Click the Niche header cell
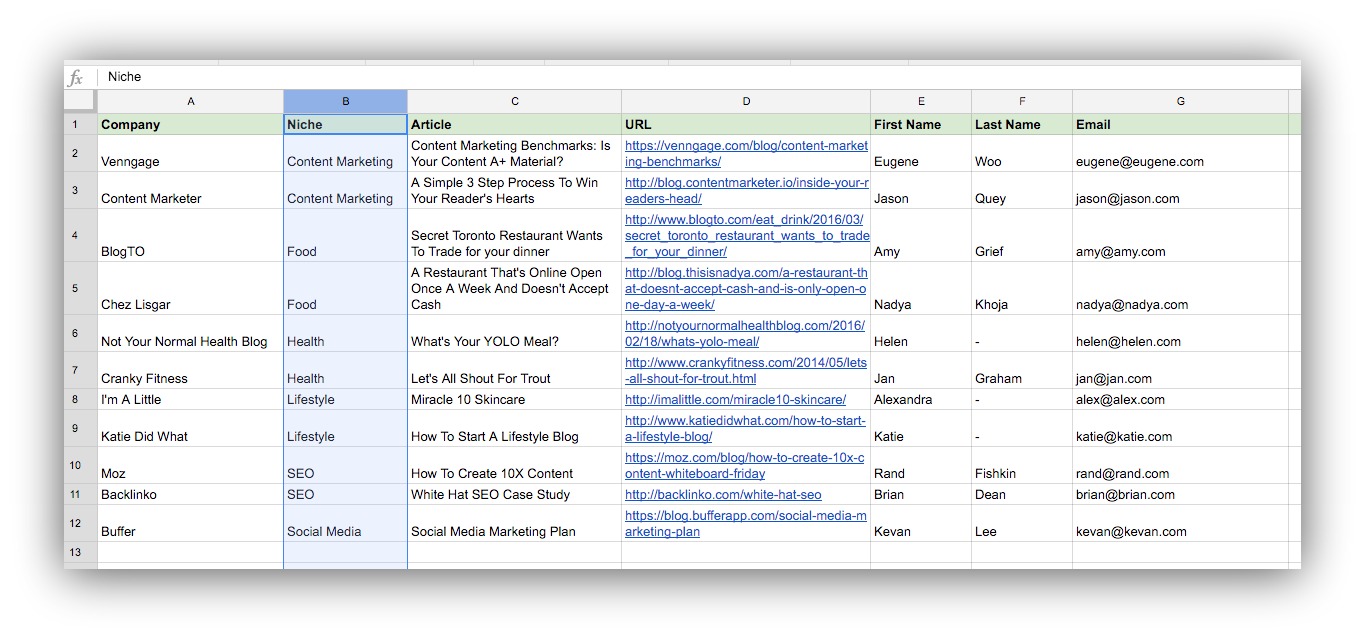This screenshot has width=1365, height=637. (x=346, y=125)
